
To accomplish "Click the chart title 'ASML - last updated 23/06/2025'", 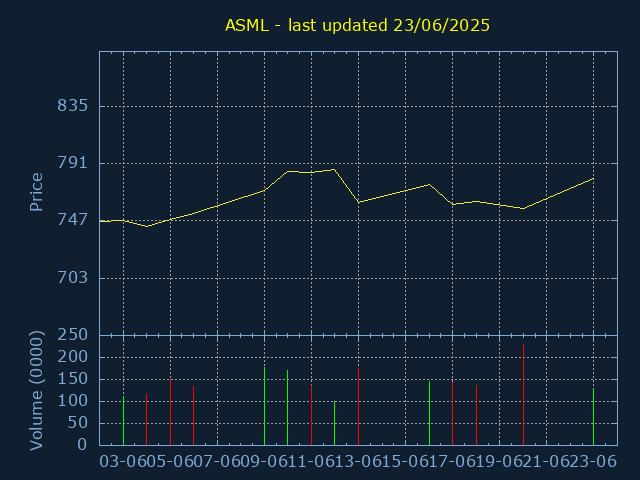I will [x=357, y=25].
